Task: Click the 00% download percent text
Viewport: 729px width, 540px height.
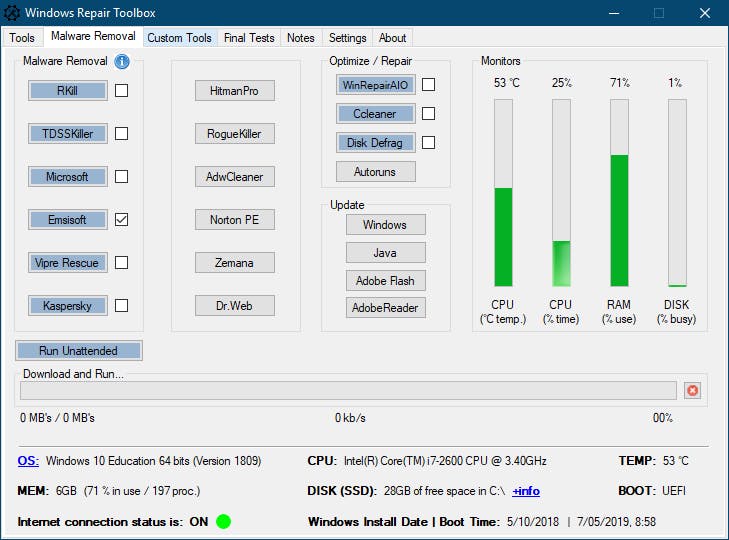Action: [663, 418]
